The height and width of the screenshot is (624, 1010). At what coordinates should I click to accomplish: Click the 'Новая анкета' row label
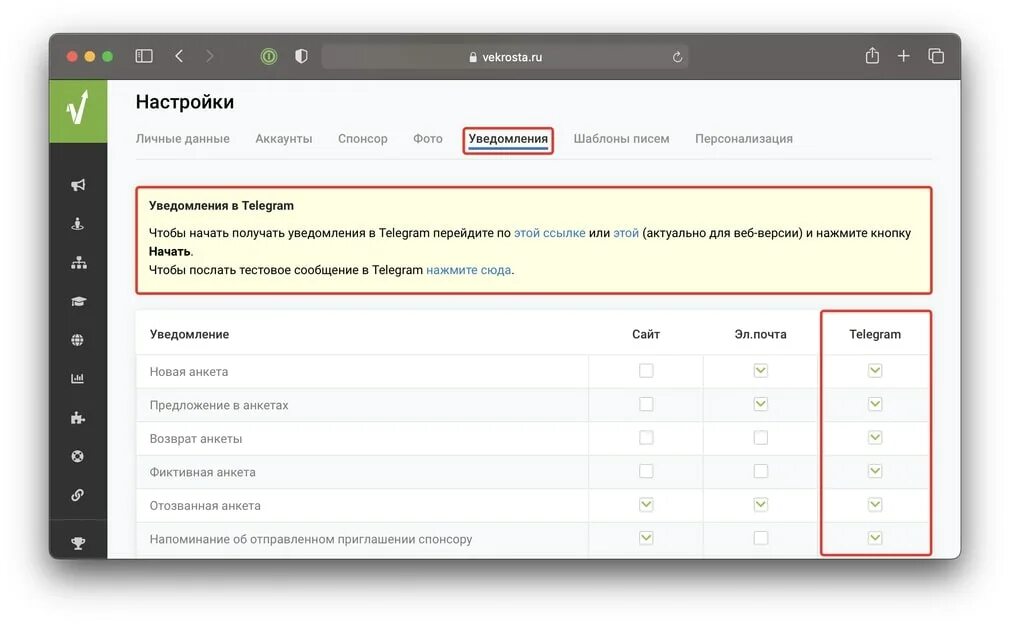tap(189, 372)
